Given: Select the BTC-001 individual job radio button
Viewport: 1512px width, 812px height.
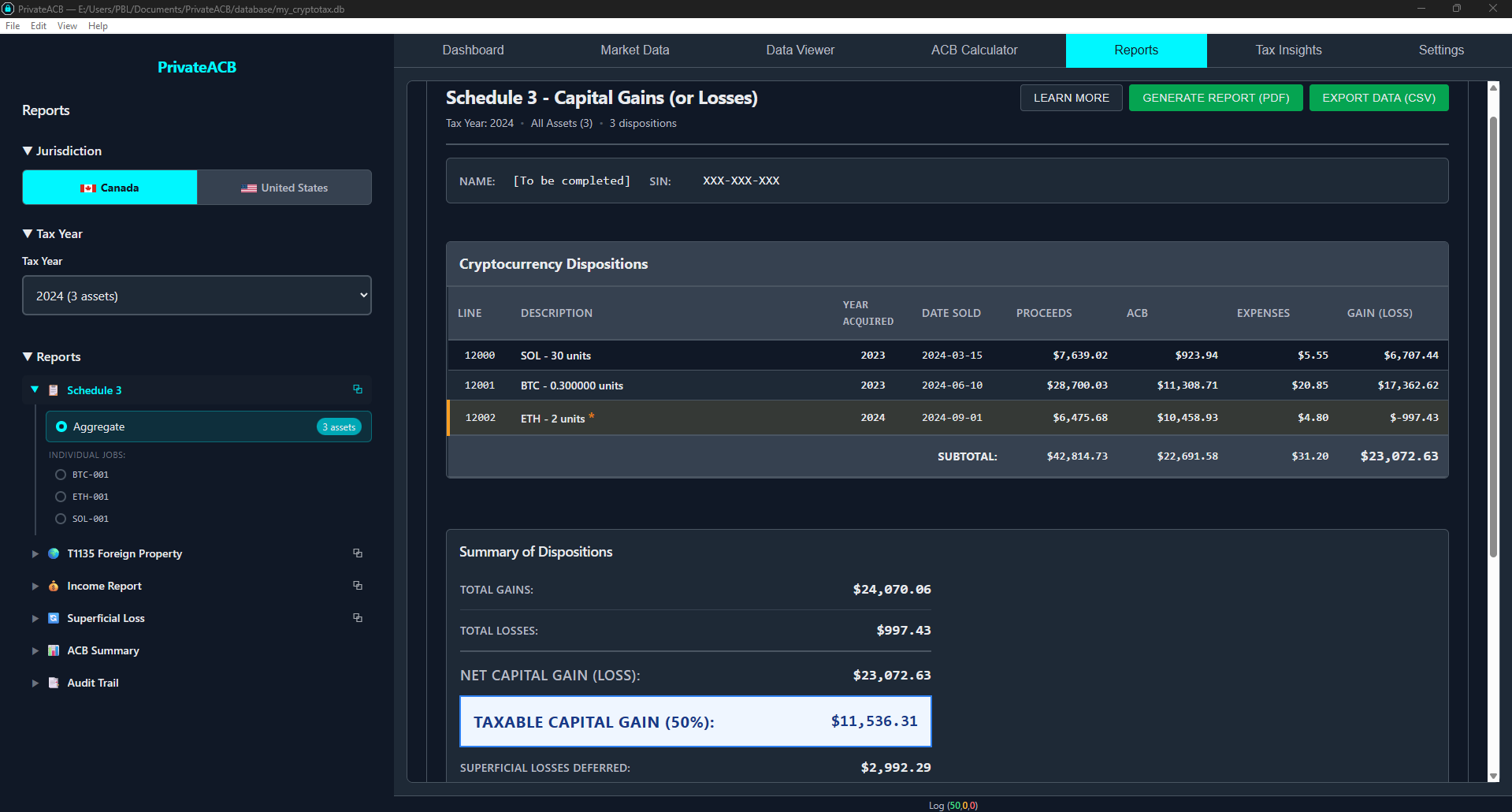Looking at the screenshot, I should click(61, 475).
